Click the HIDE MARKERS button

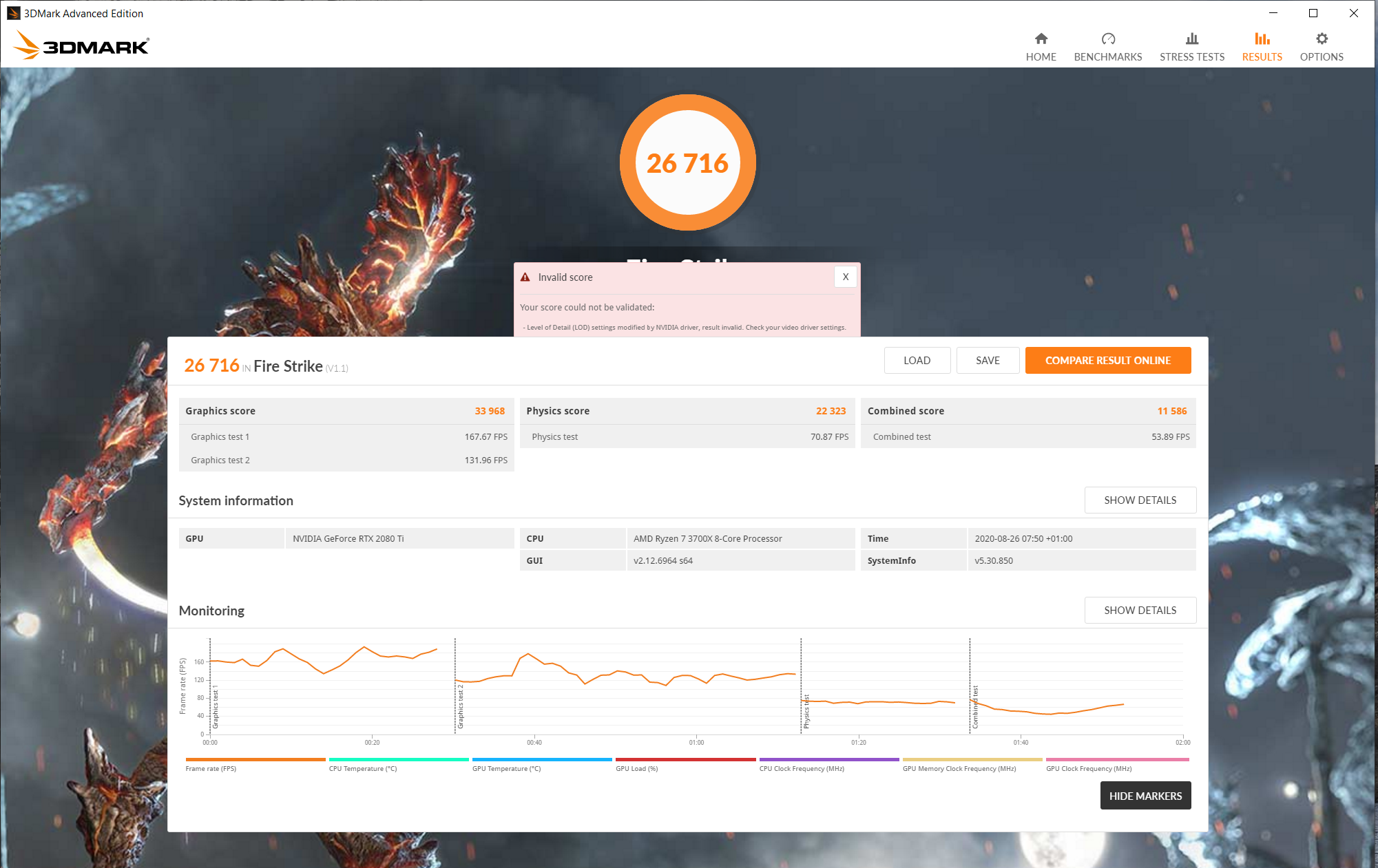coord(1145,796)
